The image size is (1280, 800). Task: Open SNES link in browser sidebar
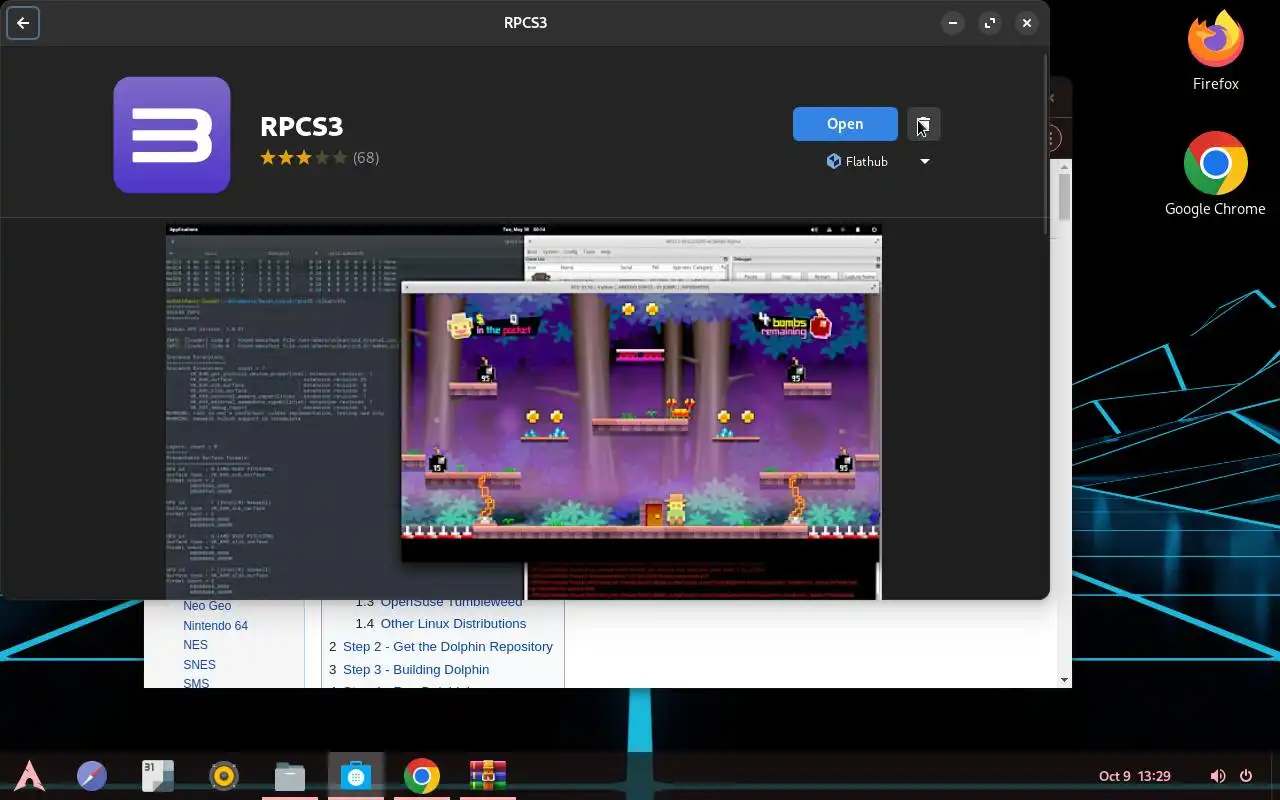click(199, 664)
